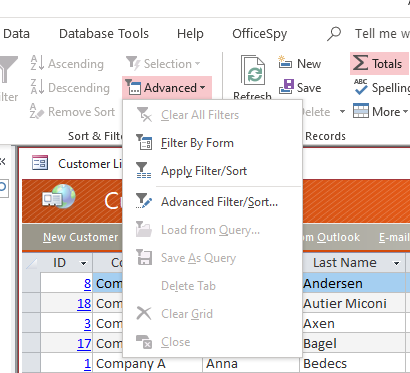
Task: Select the Axen last name cell
Action: click(x=353, y=323)
